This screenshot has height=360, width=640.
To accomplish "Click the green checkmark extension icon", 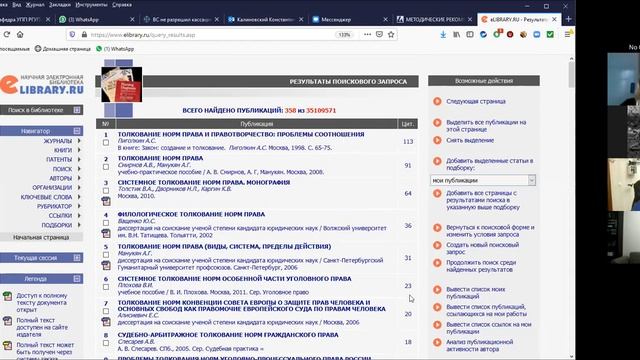I will (x=550, y=35).
